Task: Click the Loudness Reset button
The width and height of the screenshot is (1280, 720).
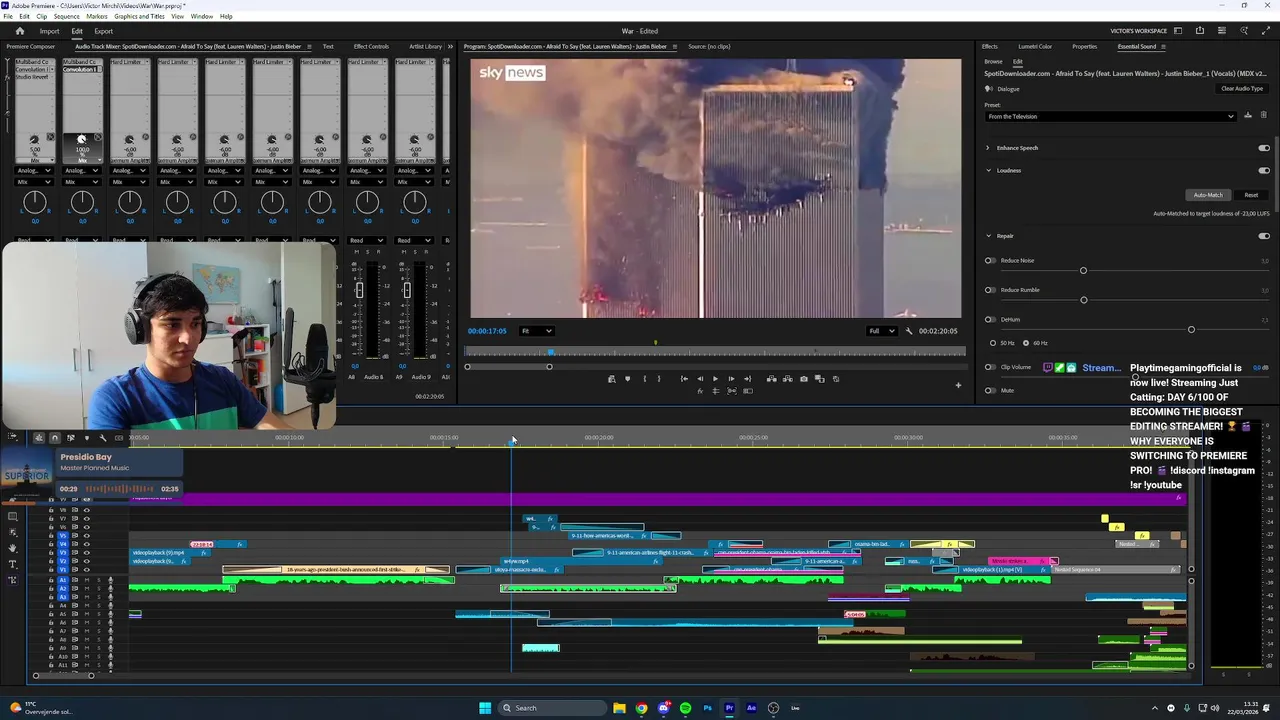Action: tap(1251, 195)
